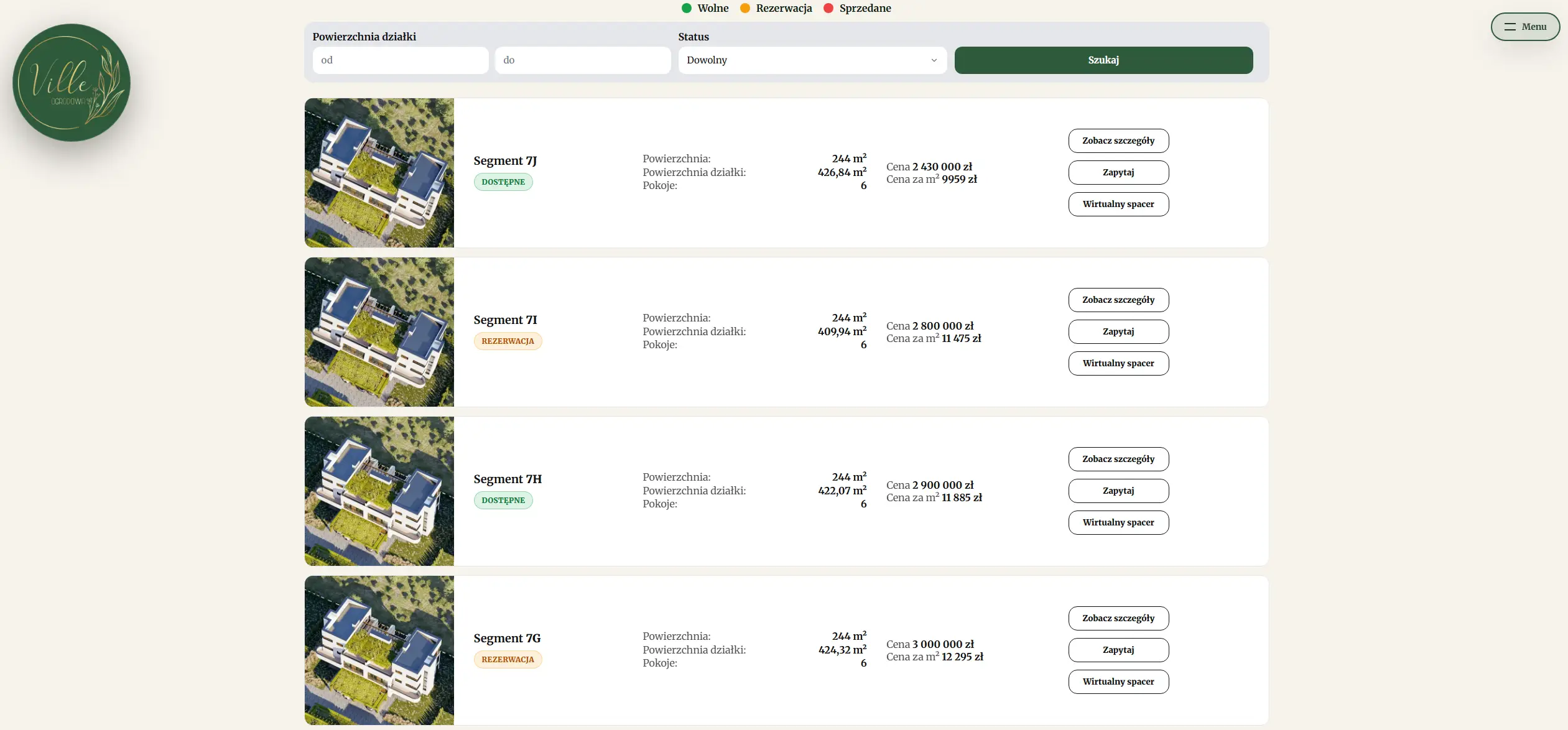Click Zobacz szczegóły for Segment 7J
This screenshot has width=1568, height=730.
1118,141
